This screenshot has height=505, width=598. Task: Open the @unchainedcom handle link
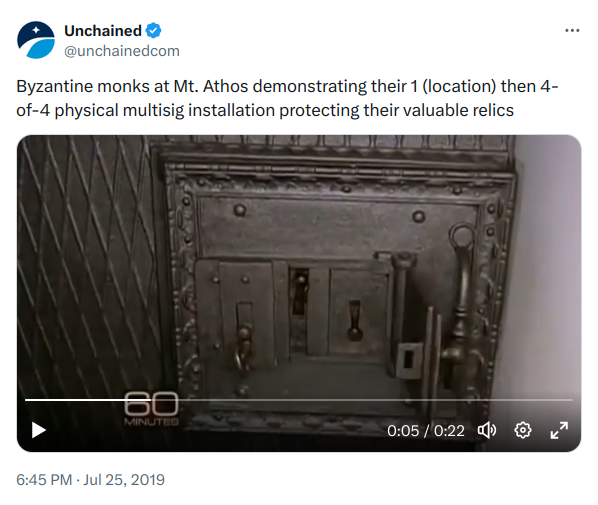[x=122, y=51]
